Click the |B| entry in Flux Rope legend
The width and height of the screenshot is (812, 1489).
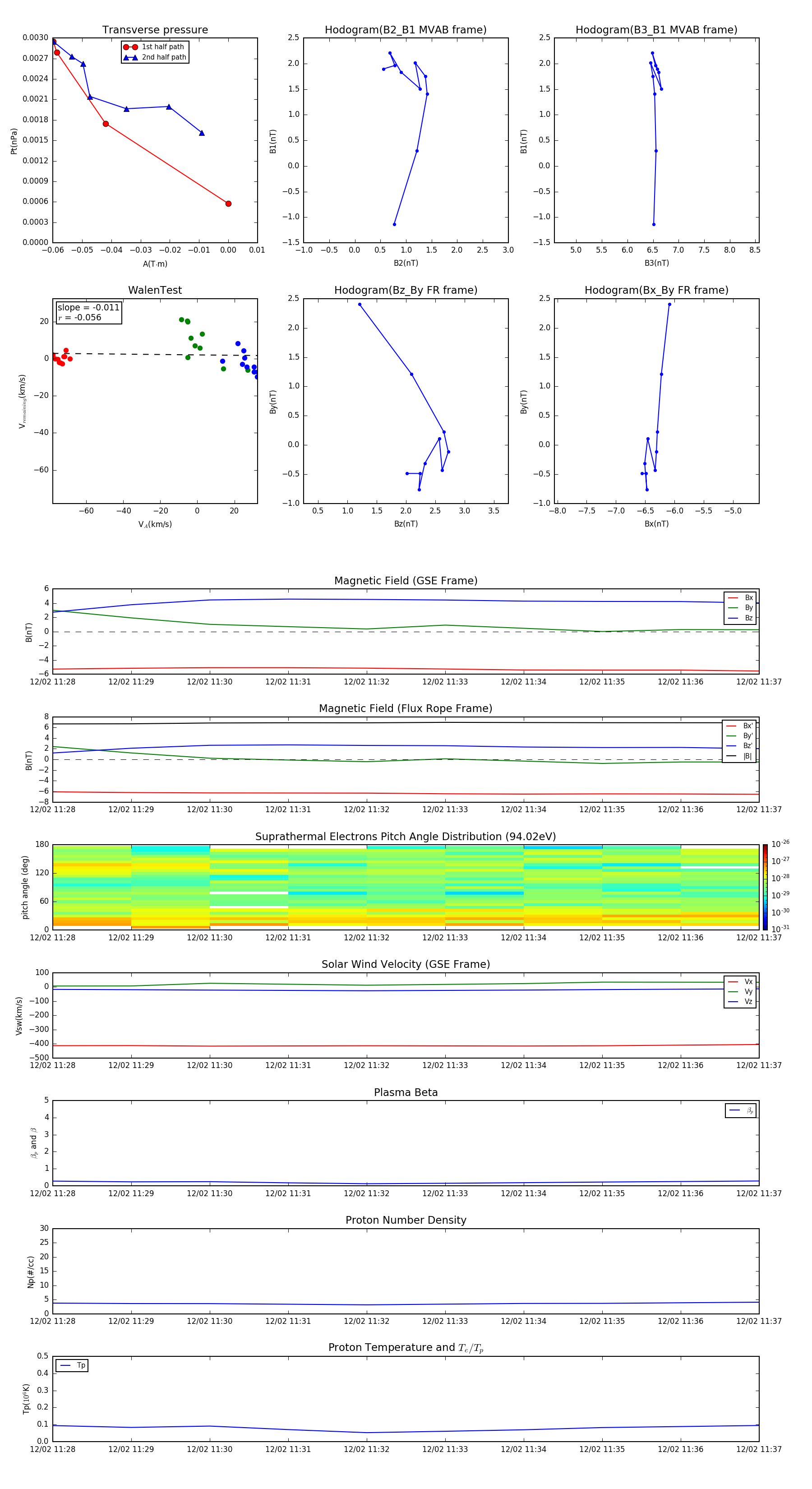(x=740, y=756)
